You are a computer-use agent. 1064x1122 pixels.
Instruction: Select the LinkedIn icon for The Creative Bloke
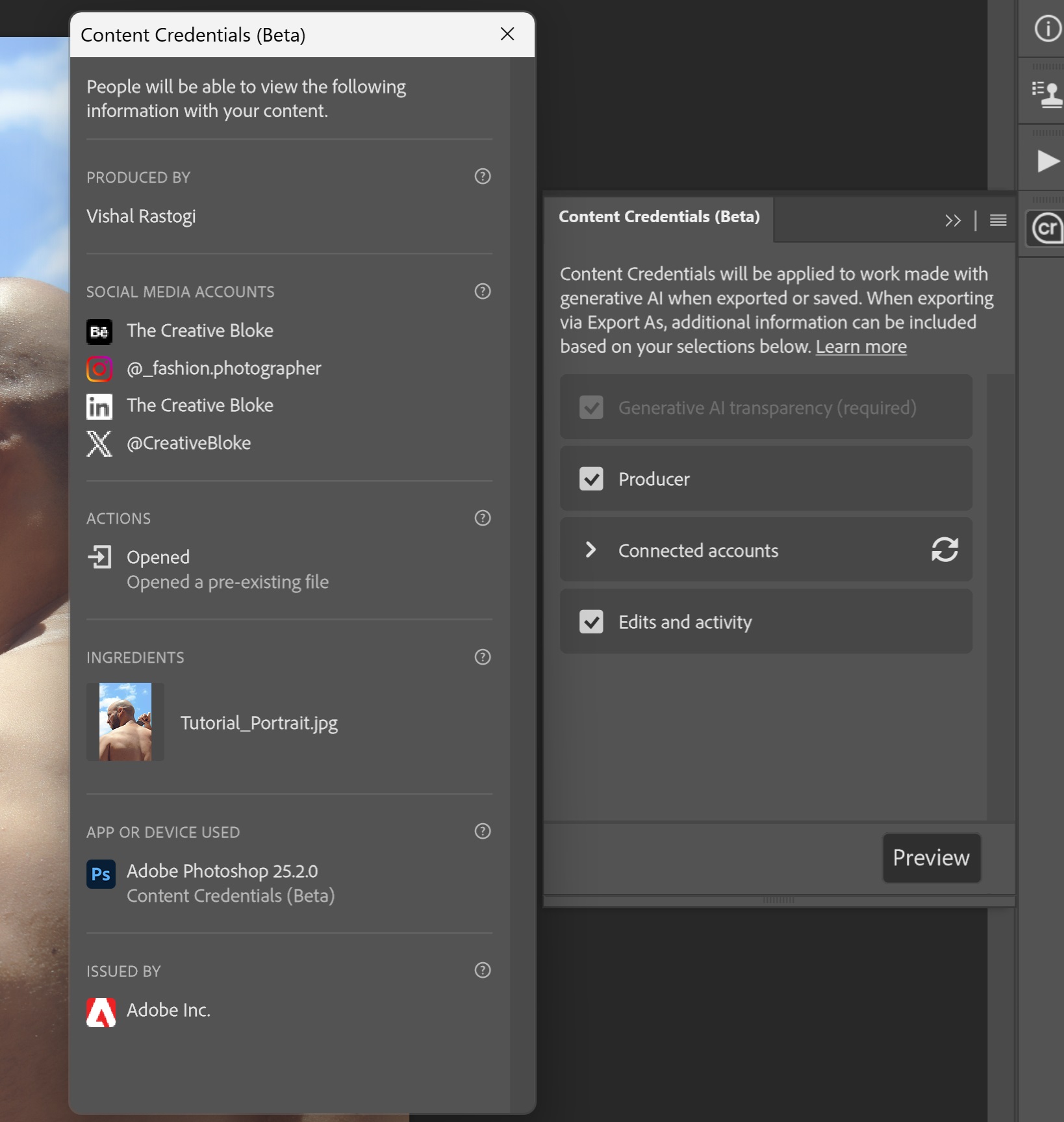click(x=99, y=406)
